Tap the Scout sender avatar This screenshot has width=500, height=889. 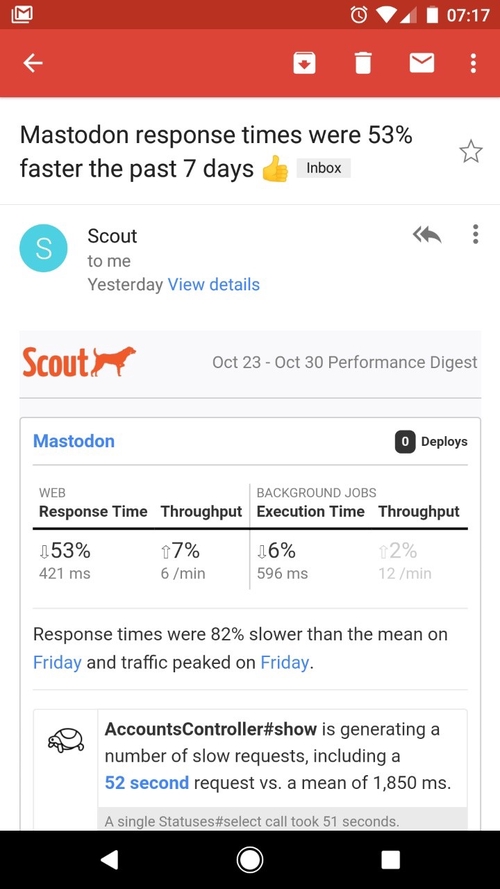[44, 248]
